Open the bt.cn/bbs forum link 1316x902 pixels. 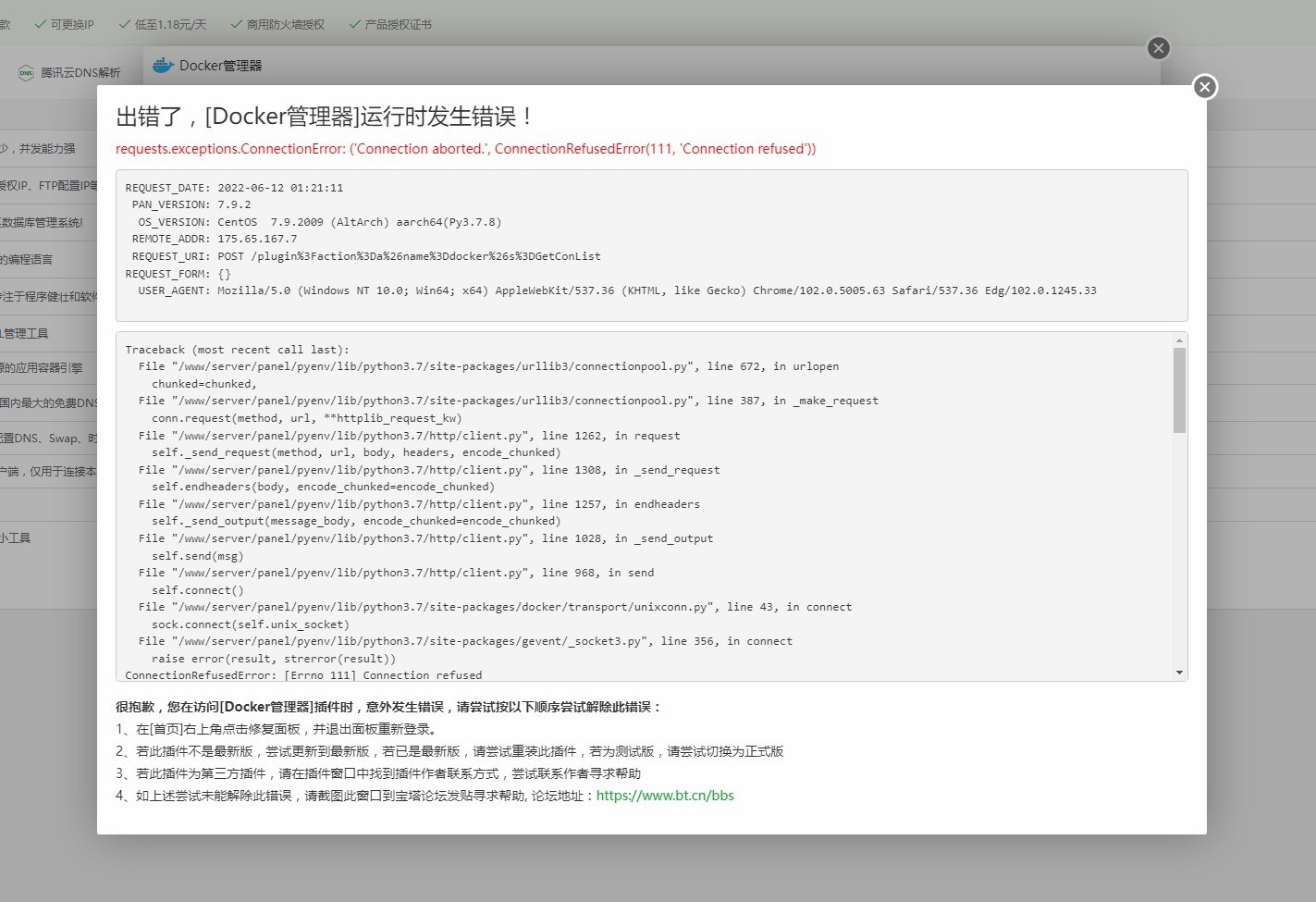click(x=665, y=796)
